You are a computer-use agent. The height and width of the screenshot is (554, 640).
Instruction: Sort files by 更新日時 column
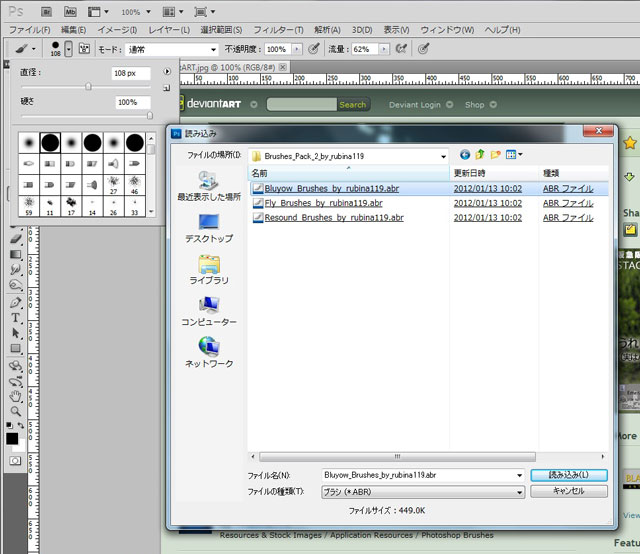494,173
